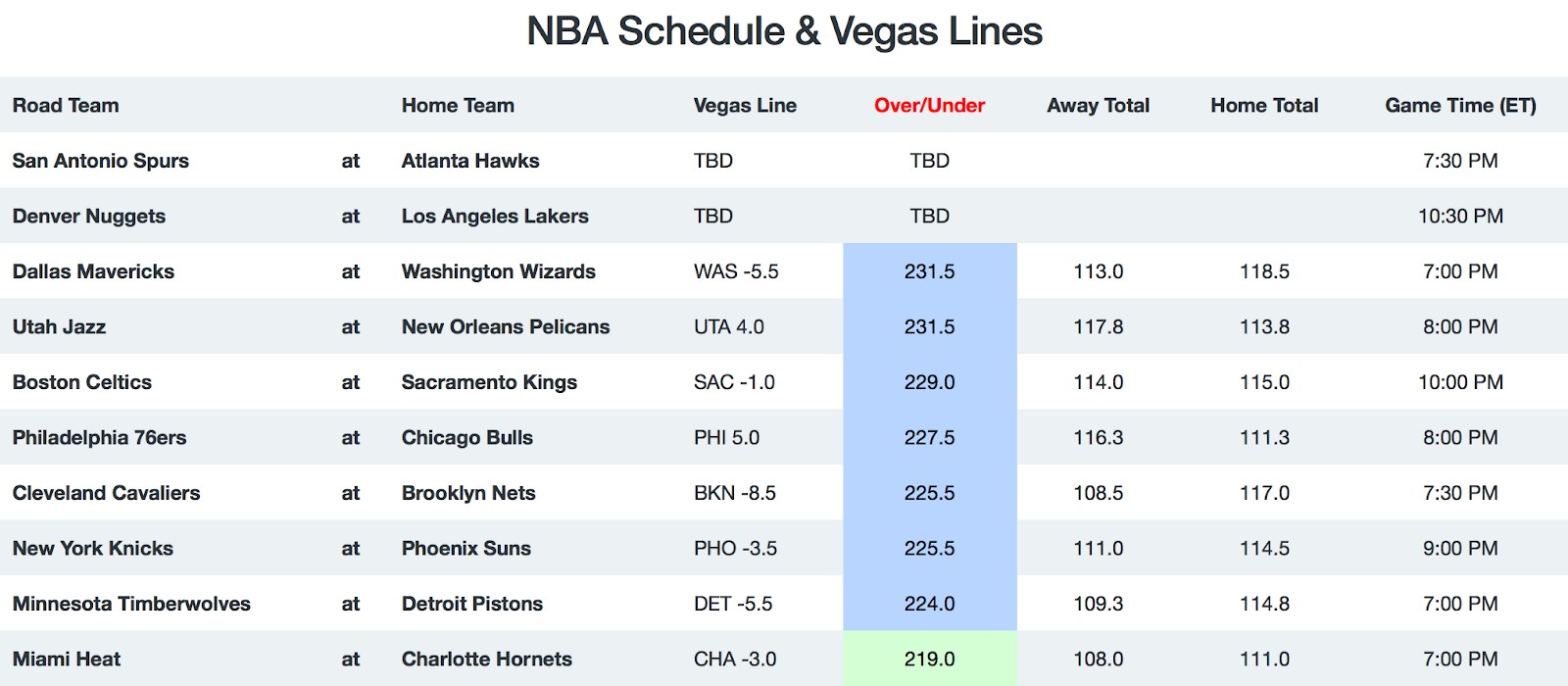Image resolution: width=1568 pixels, height=686 pixels.
Task: Click the Road Team column header
Action: pos(66,105)
